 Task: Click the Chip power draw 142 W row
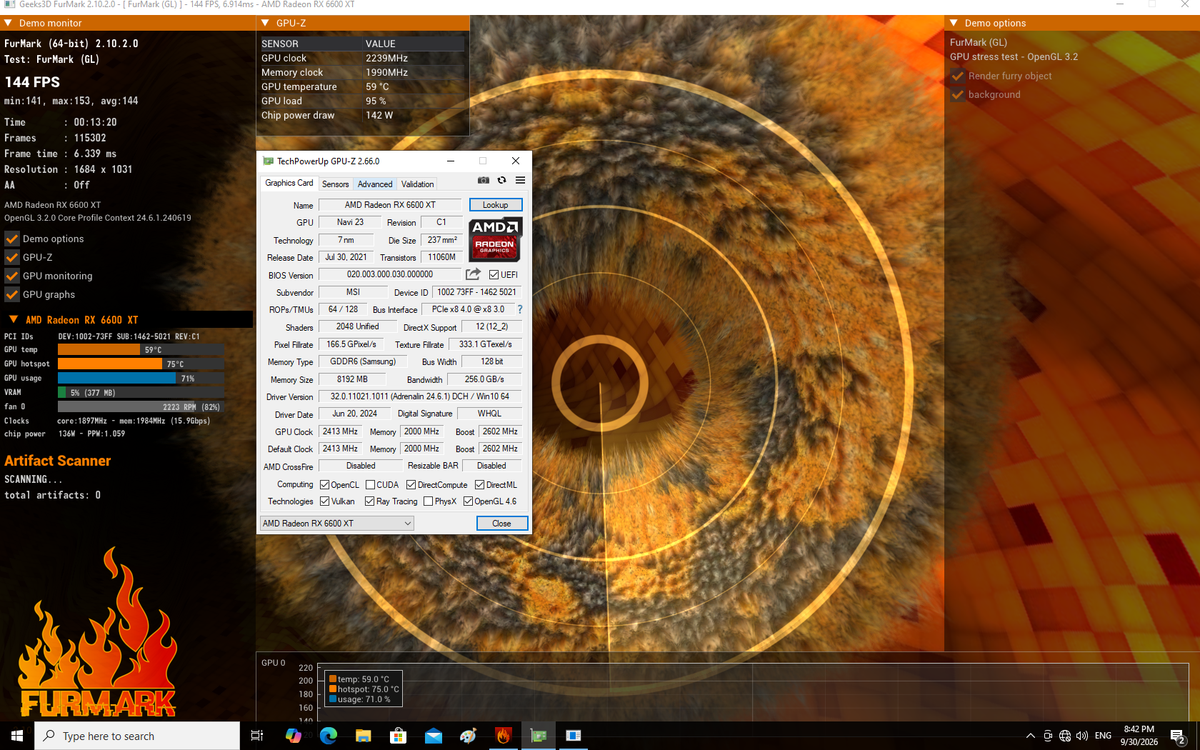click(x=363, y=115)
